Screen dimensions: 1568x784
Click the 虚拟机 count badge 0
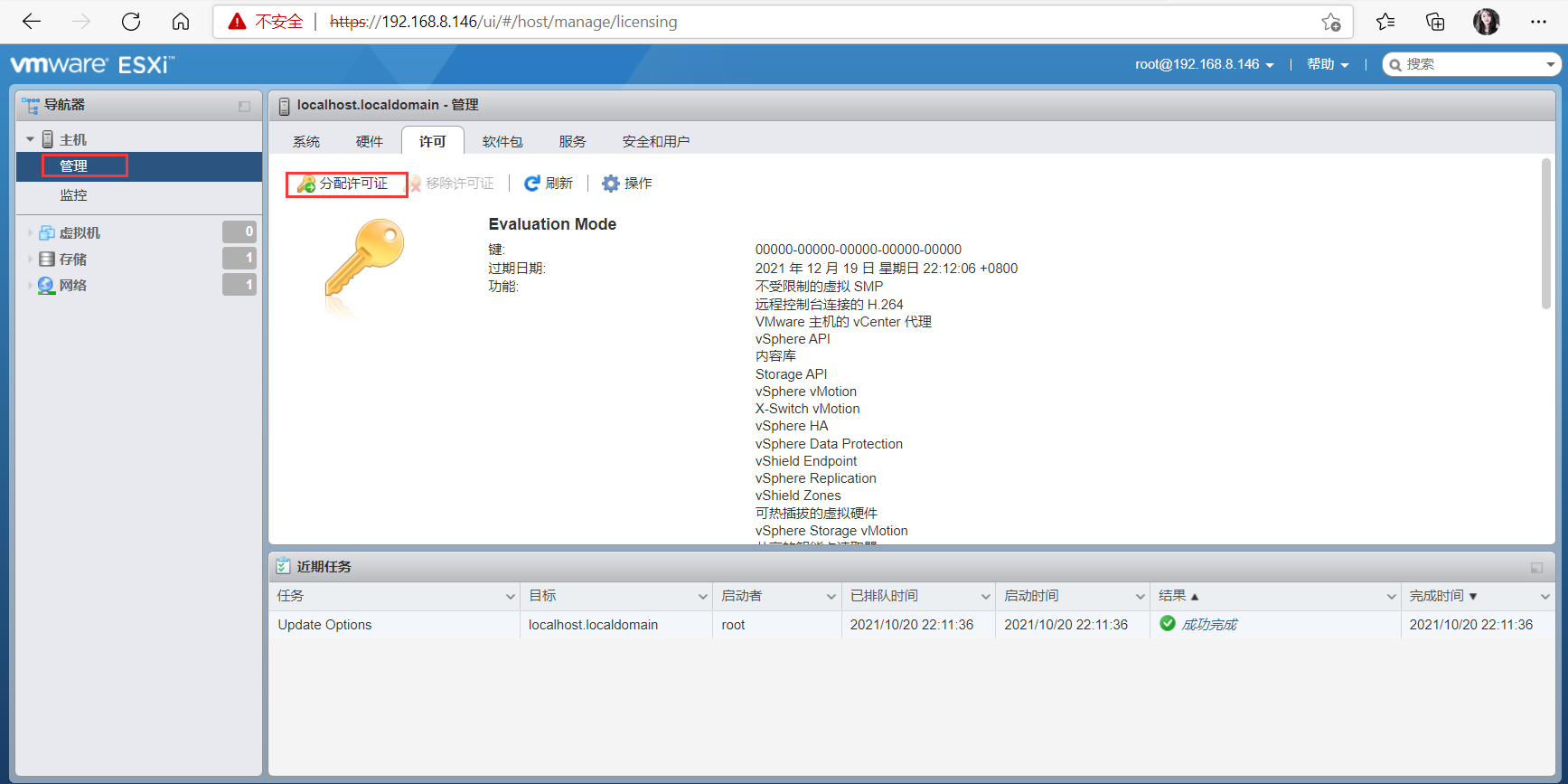pyautogui.click(x=239, y=232)
